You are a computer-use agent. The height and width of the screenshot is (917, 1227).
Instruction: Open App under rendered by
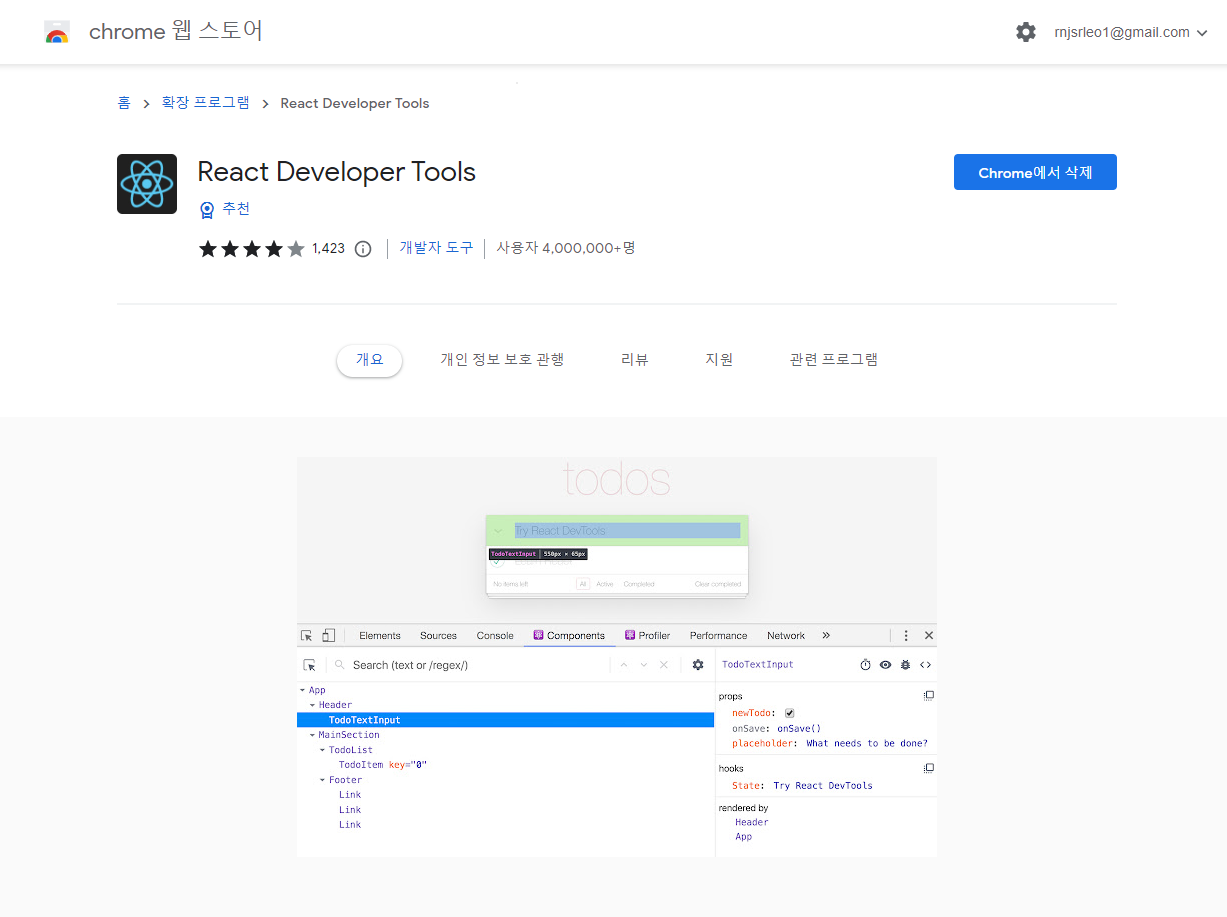pyautogui.click(x=744, y=837)
